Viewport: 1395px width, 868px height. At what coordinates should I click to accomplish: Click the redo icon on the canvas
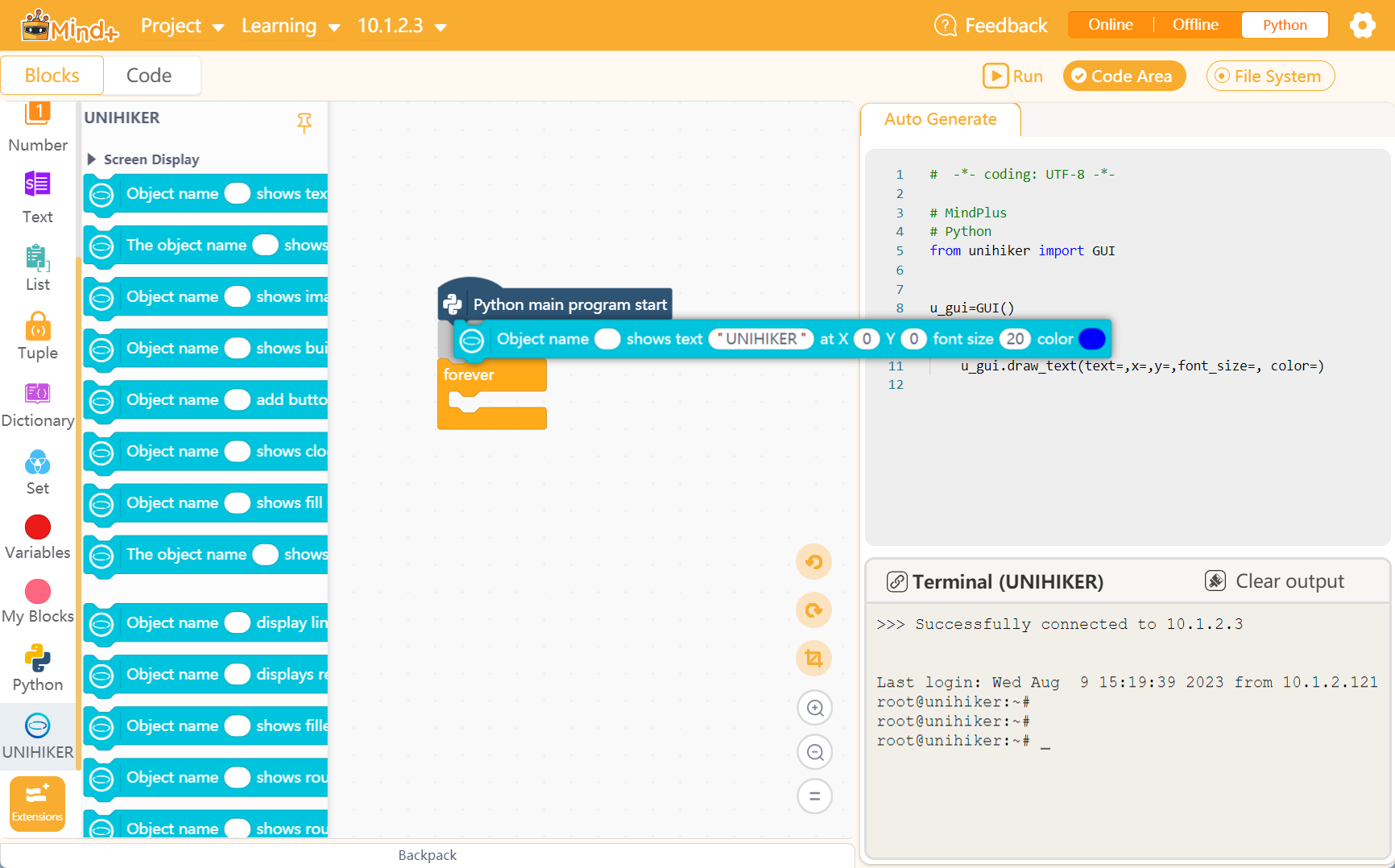pos(813,610)
